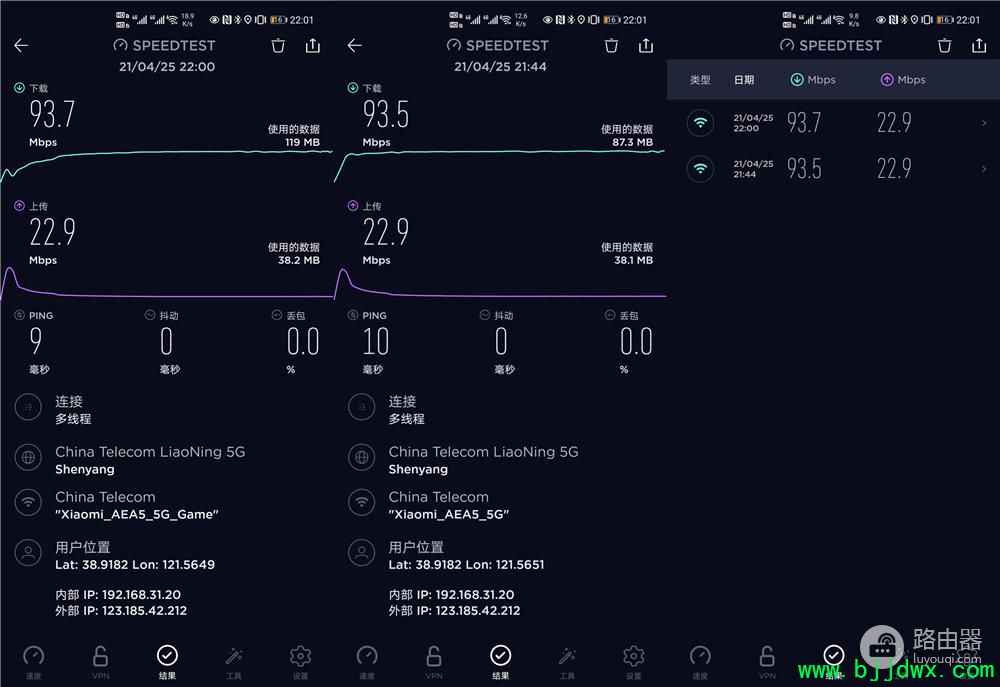1000x687 pixels.
Task: Sort results list by 日期 column
Action: 744,80
